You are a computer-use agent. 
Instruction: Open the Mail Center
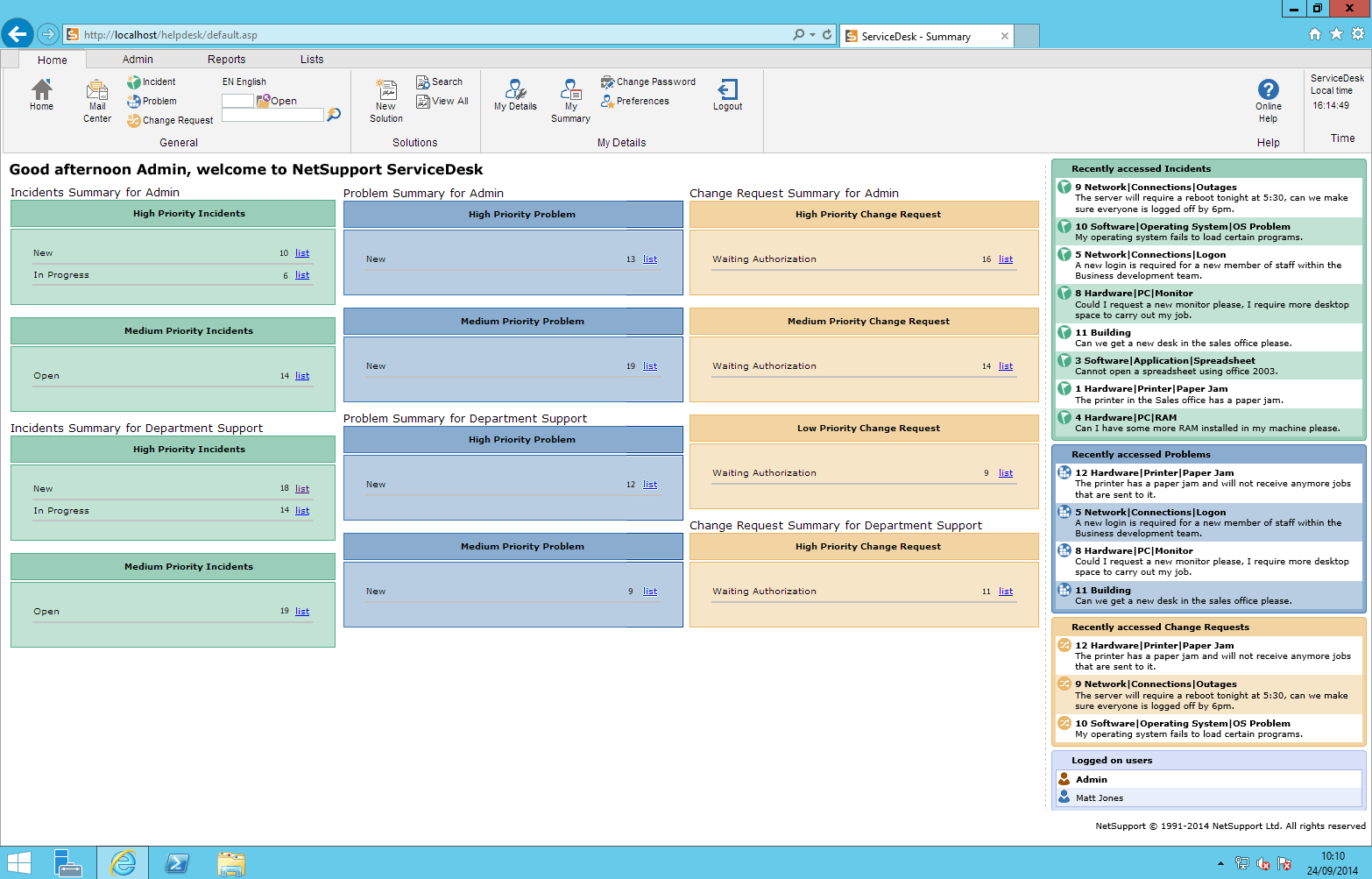click(96, 98)
